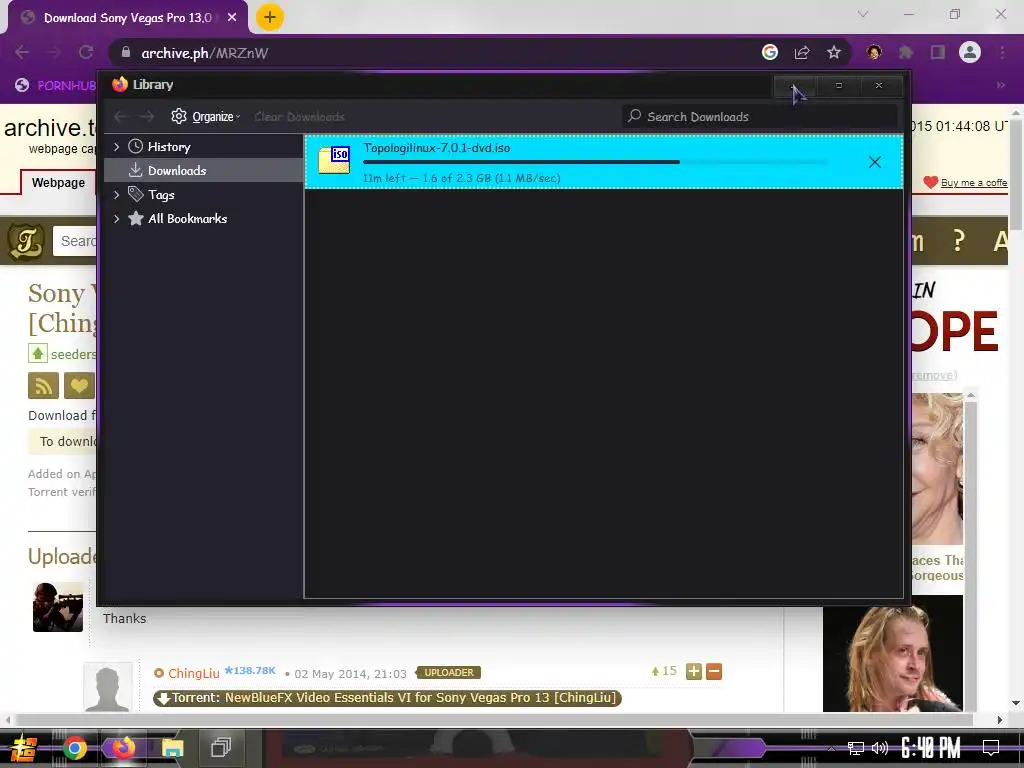The width and height of the screenshot is (1024, 768).
Task: Click Clear Downloads in Library toolbar
Action: coord(299,117)
